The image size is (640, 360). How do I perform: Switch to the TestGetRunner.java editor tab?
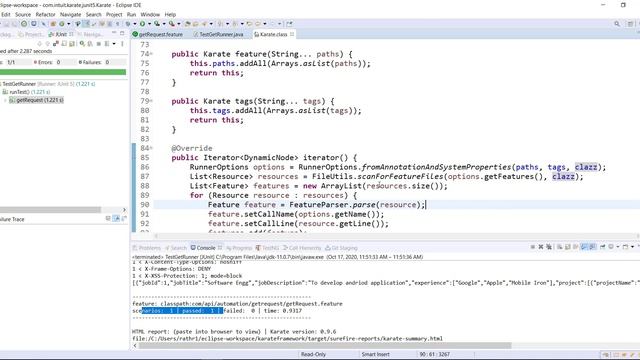pyautogui.click(x=221, y=34)
